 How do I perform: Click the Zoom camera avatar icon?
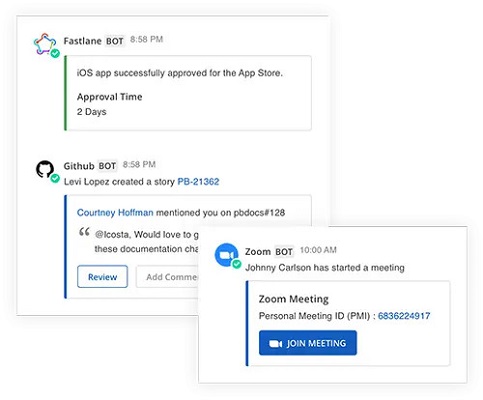tap(226, 255)
